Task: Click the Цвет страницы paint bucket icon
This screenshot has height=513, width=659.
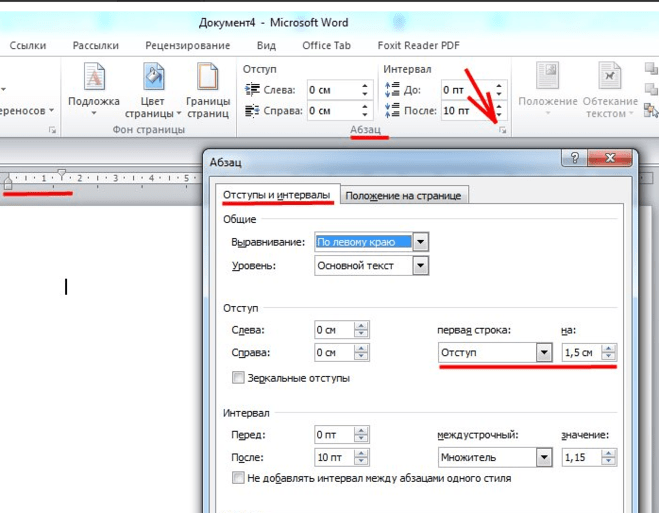Action: pyautogui.click(x=153, y=76)
